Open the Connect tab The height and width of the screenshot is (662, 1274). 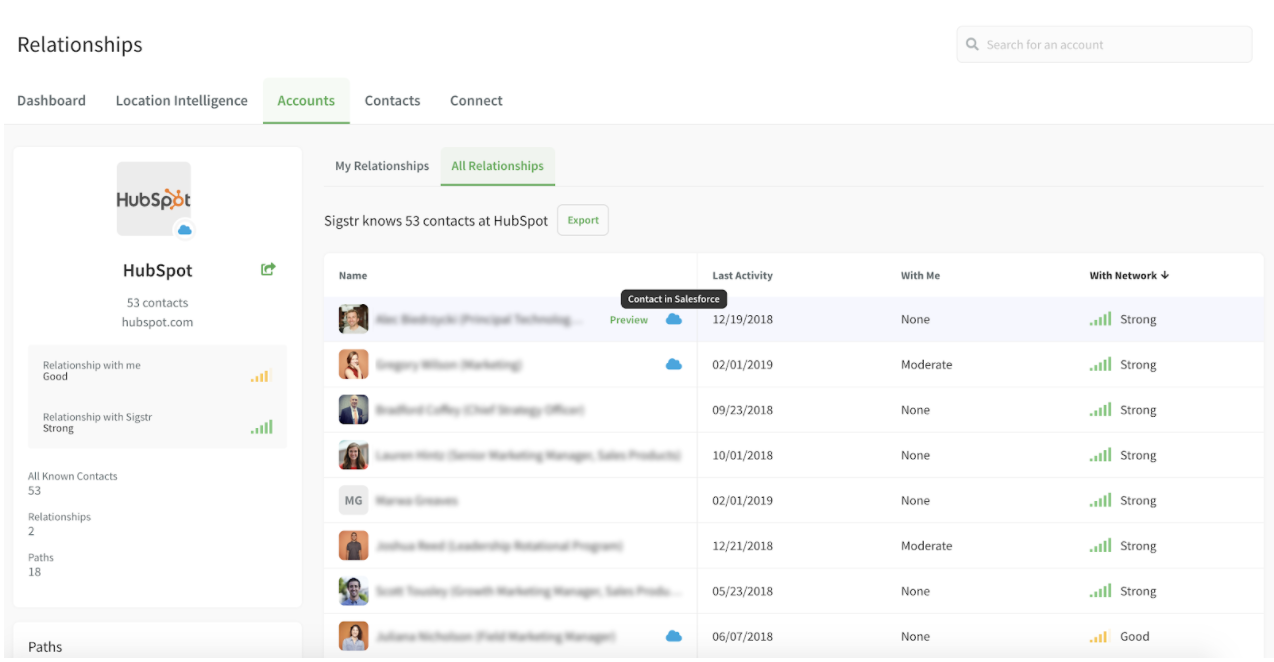click(476, 101)
